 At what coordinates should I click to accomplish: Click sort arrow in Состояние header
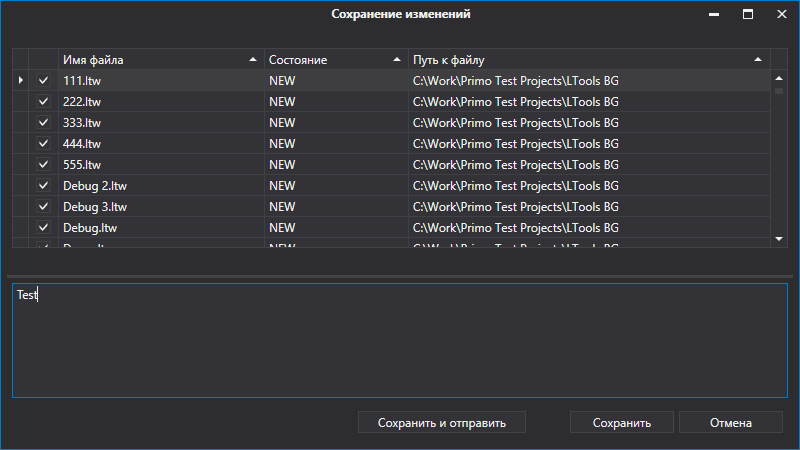pos(397,60)
